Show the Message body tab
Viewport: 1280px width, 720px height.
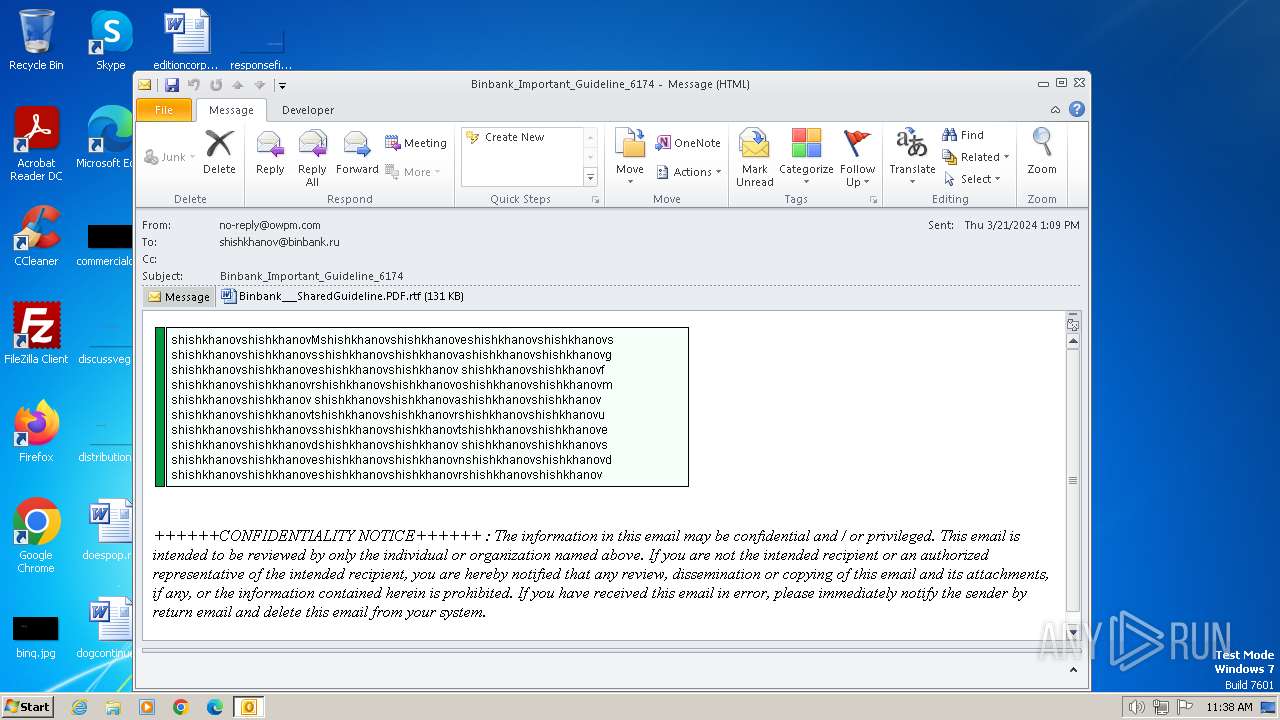(179, 296)
